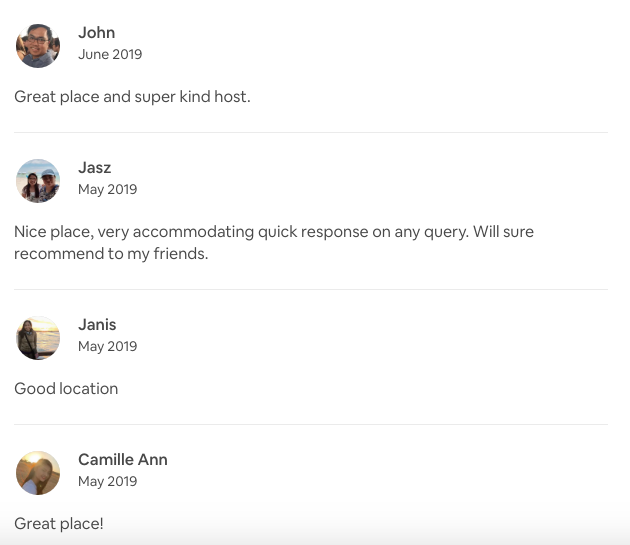Open Jasz's profile photo
This screenshot has width=630, height=545.
pyautogui.click(x=38, y=180)
